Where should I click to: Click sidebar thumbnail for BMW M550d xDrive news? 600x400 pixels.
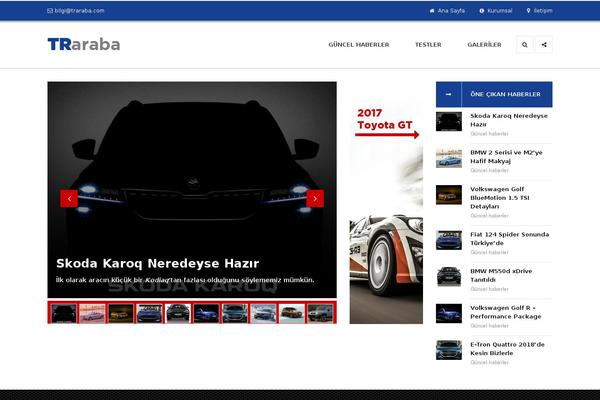[449, 277]
